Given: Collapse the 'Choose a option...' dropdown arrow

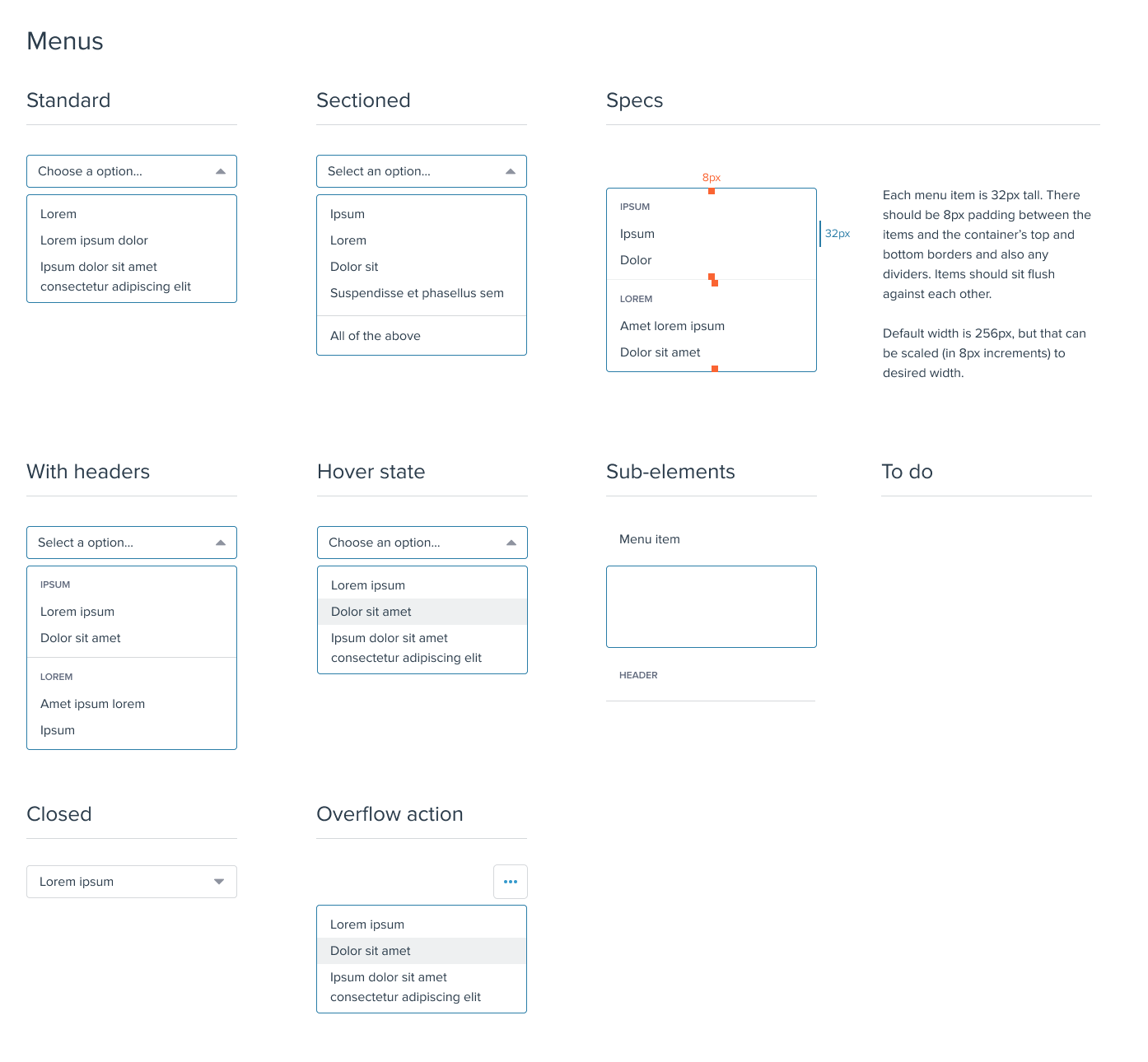Looking at the screenshot, I should [x=221, y=171].
